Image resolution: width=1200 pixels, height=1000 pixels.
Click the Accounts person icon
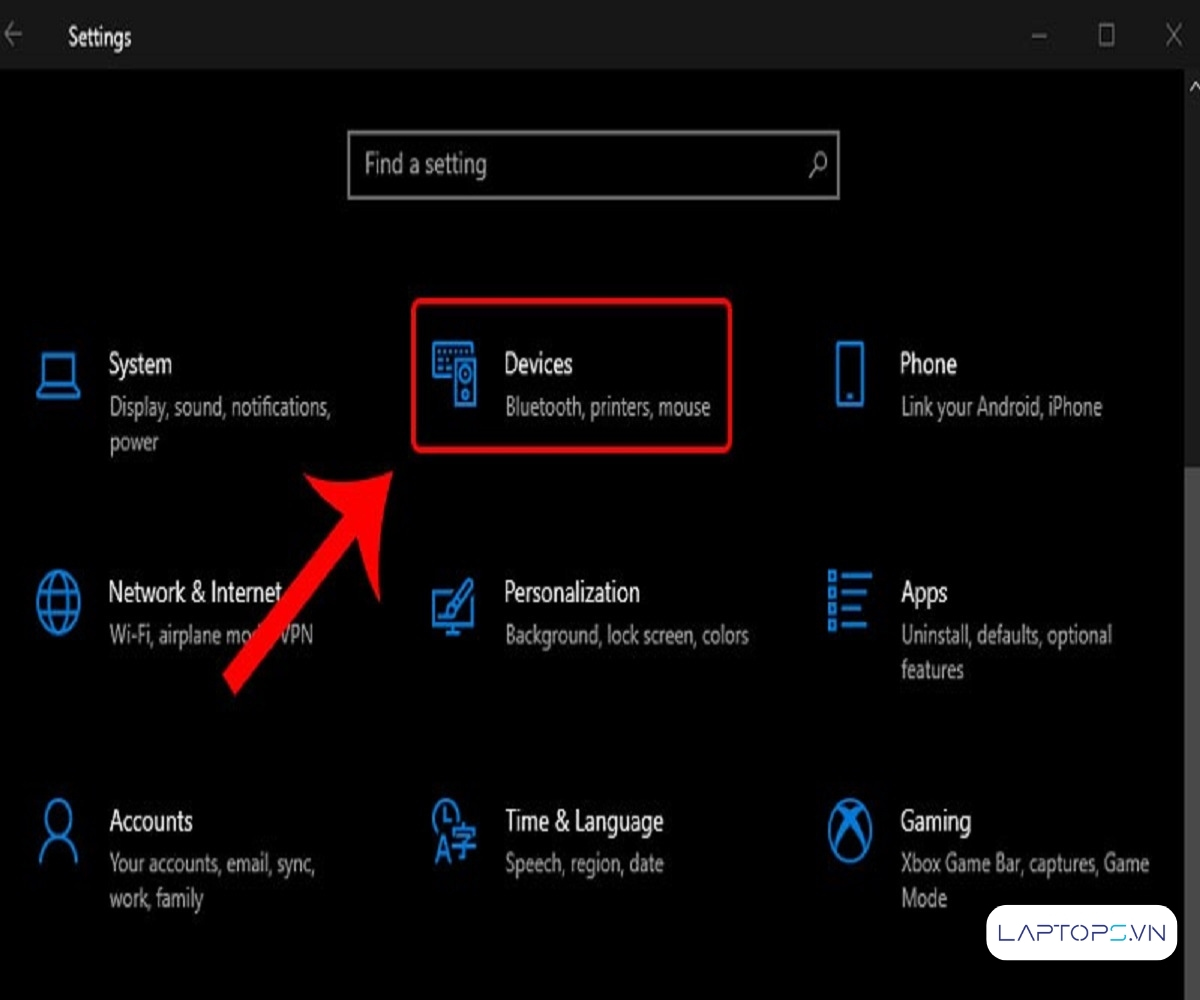click(x=58, y=830)
